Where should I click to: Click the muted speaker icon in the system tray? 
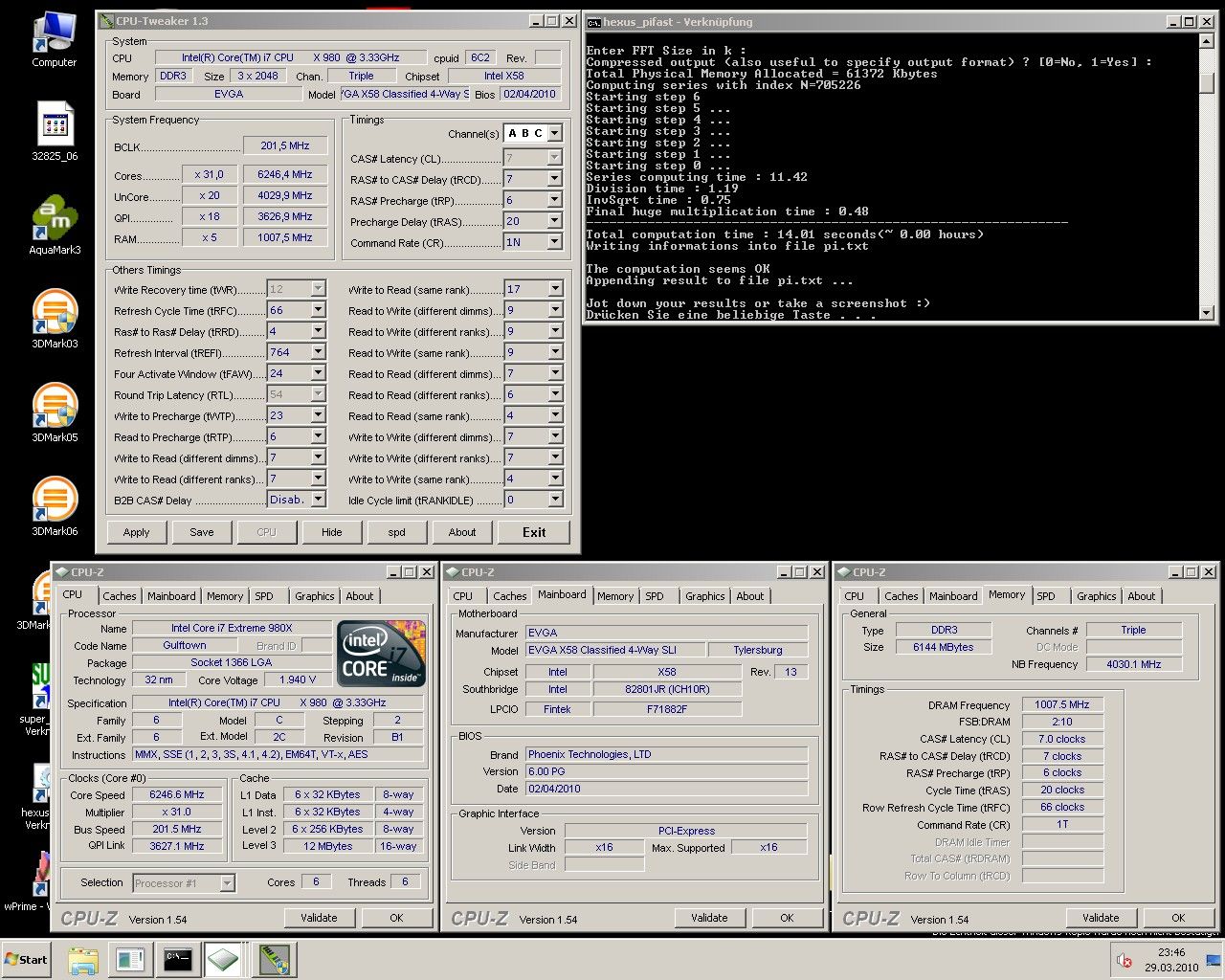tap(1125, 960)
